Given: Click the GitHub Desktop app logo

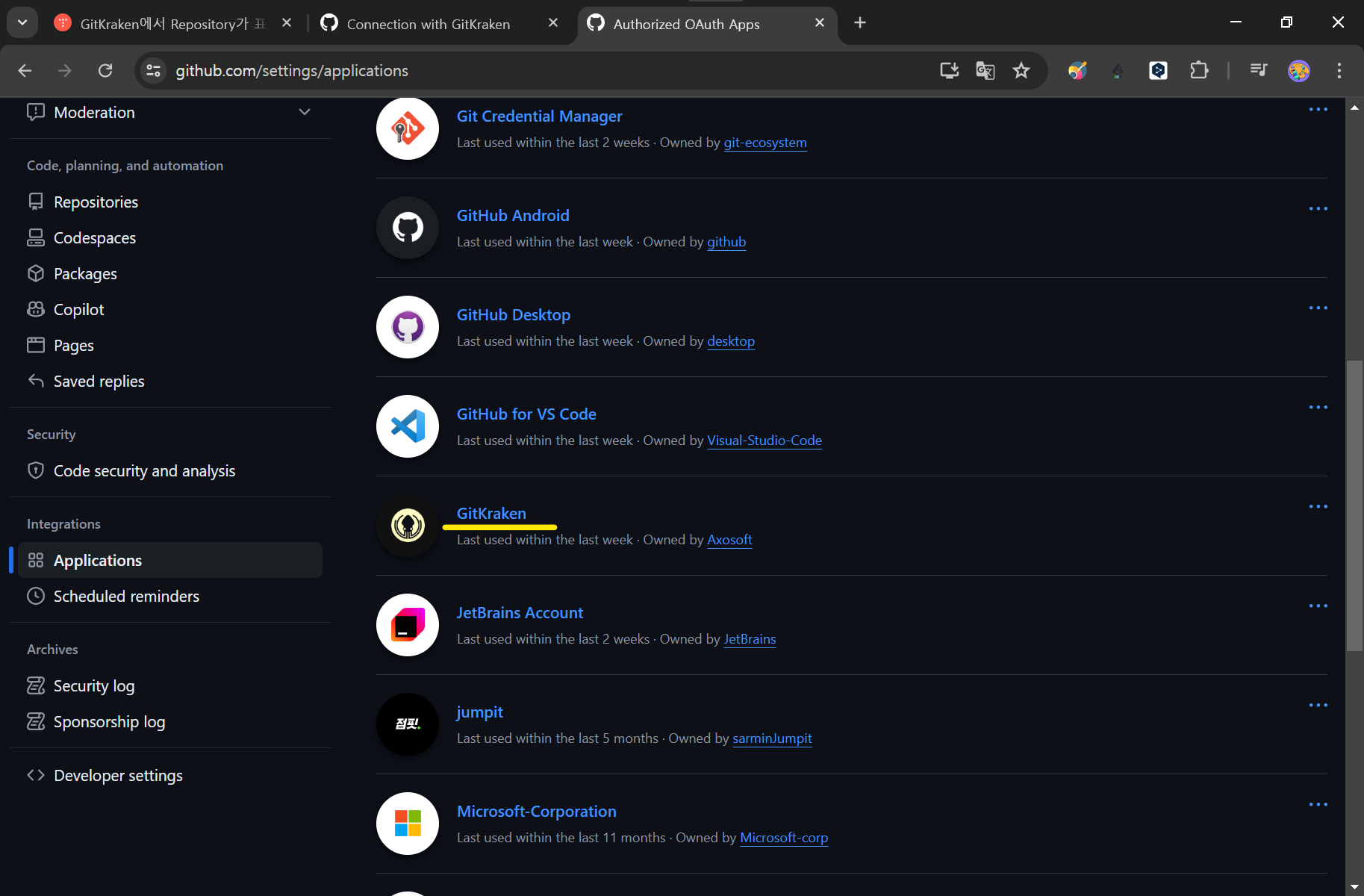Looking at the screenshot, I should [x=408, y=327].
